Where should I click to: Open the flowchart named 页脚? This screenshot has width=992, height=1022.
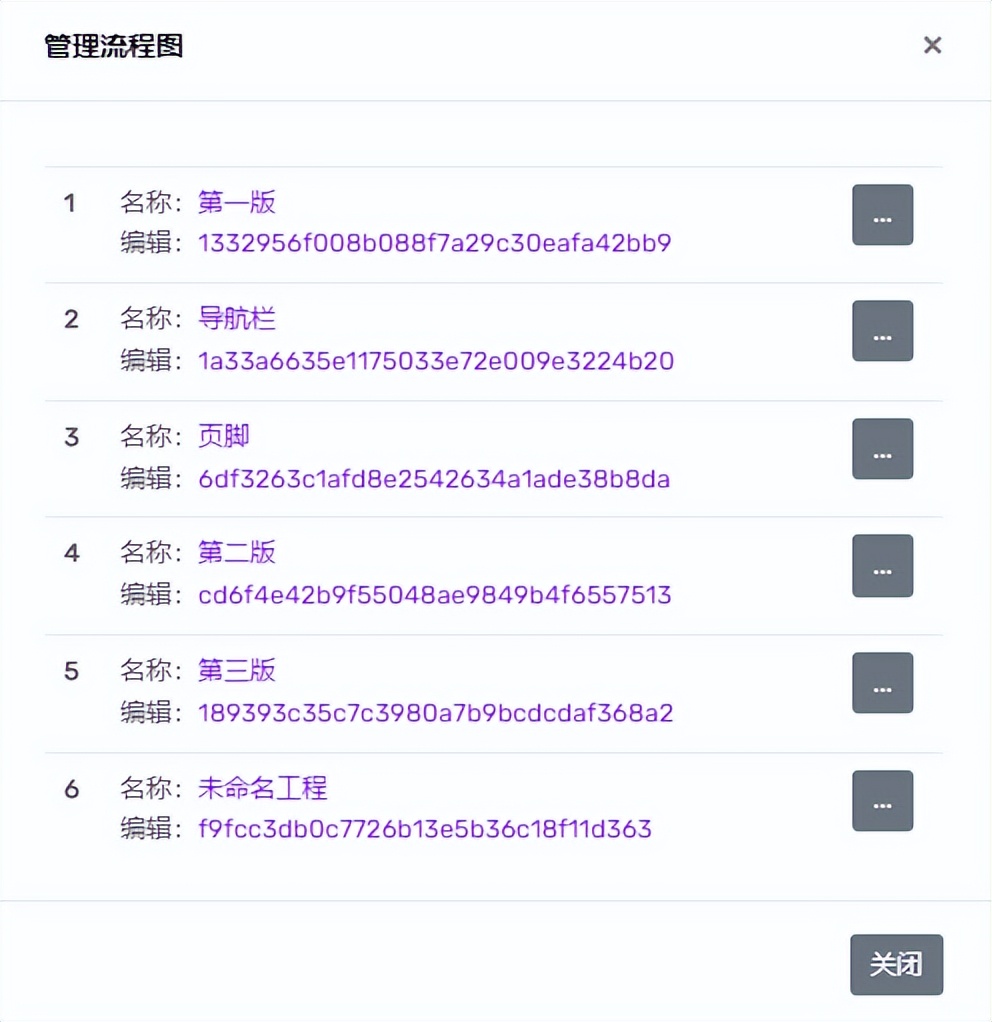click(222, 436)
